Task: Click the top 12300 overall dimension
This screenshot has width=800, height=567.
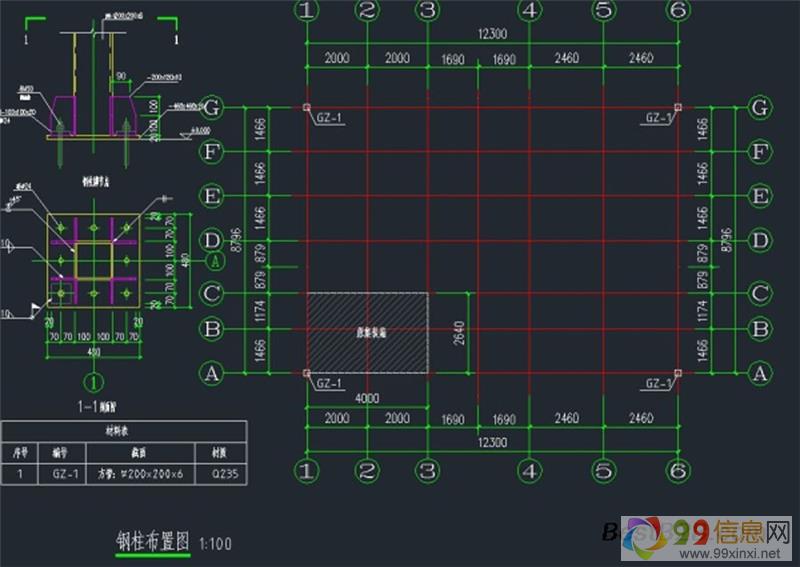Action: pos(492,34)
